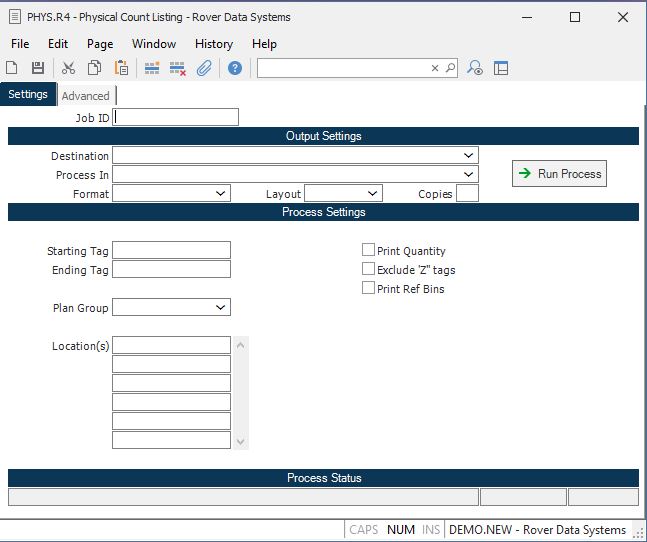The height and width of the screenshot is (542, 647).
Task: Enable the Print Quantity checkbox
Action: click(x=368, y=251)
